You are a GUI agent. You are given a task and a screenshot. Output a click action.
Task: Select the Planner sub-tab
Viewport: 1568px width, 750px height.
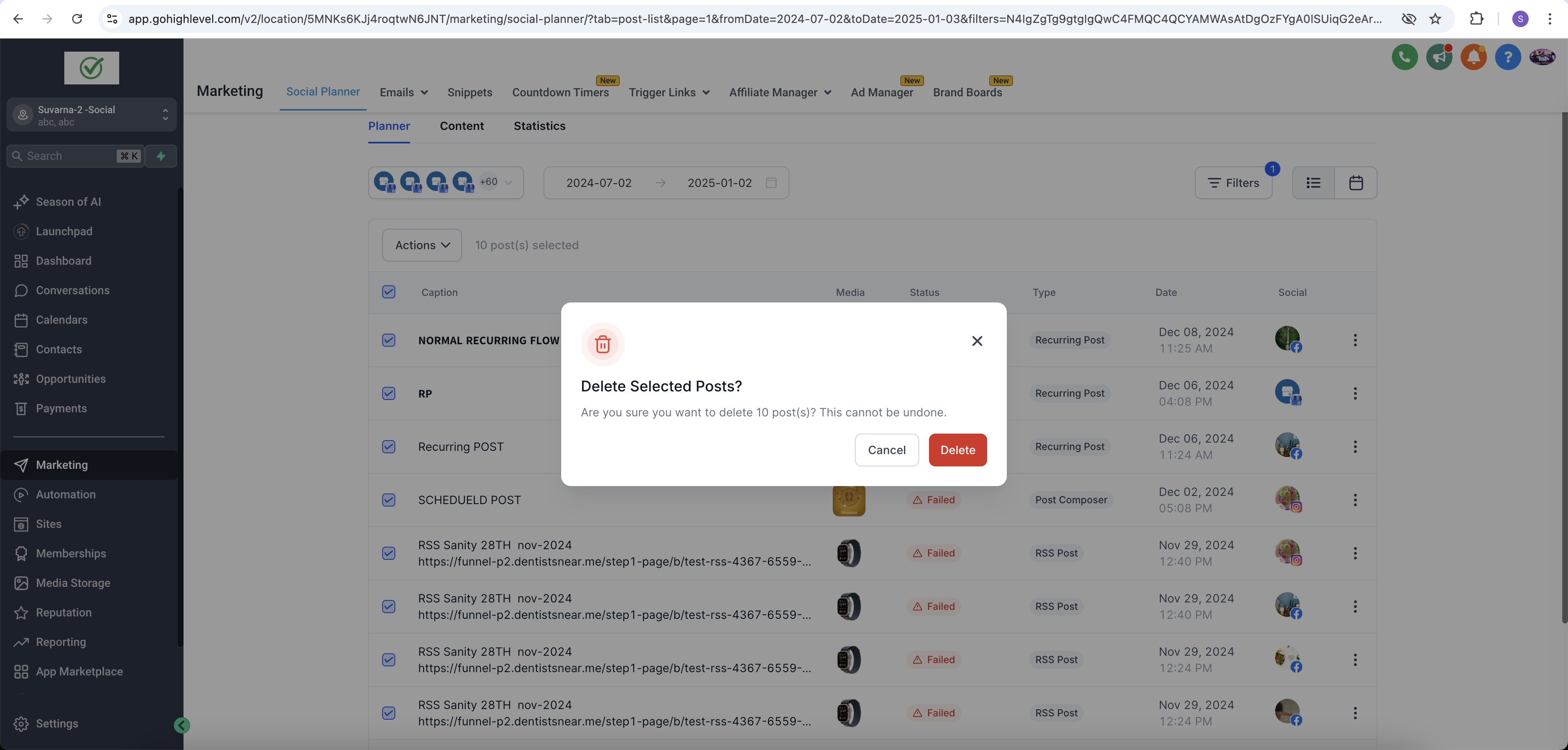click(389, 126)
